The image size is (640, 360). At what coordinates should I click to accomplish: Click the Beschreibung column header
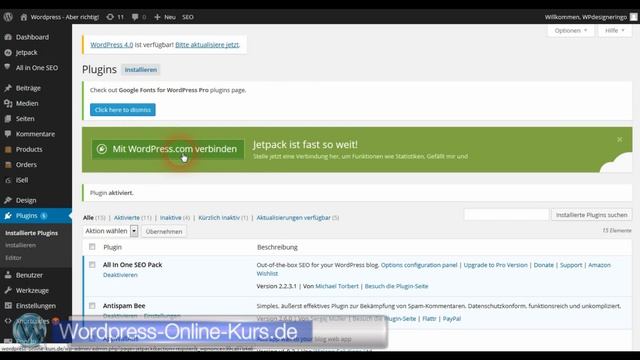pyautogui.click(x=277, y=247)
